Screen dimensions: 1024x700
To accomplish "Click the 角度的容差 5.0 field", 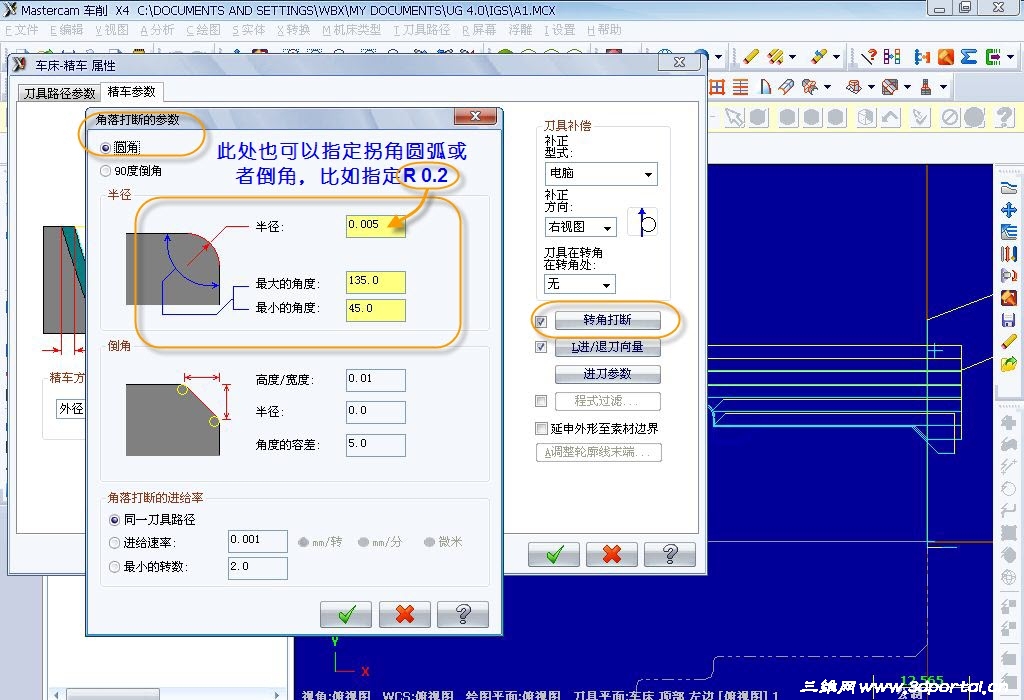I will 376,445.
